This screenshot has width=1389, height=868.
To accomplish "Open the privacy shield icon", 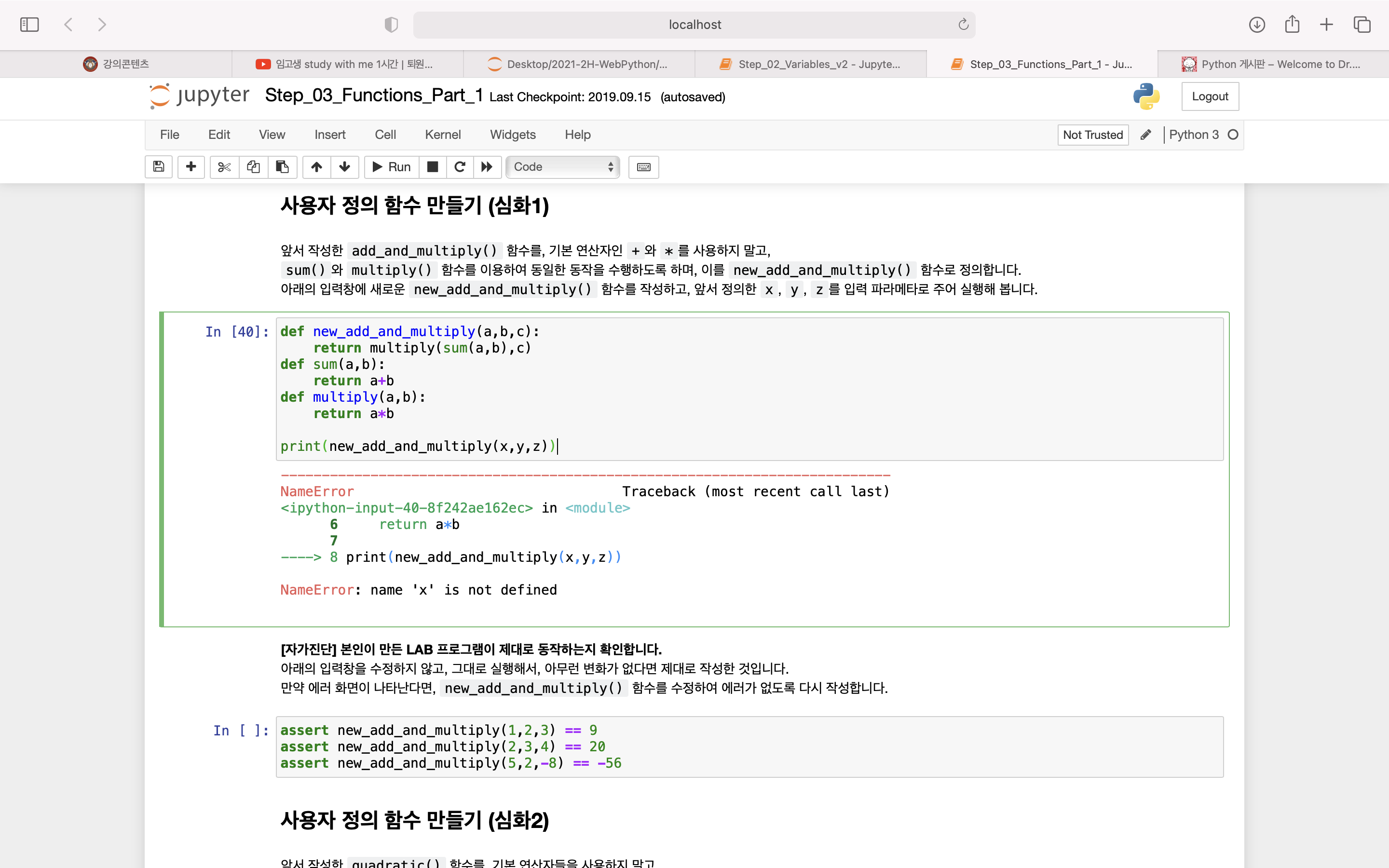I will coord(391,25).
